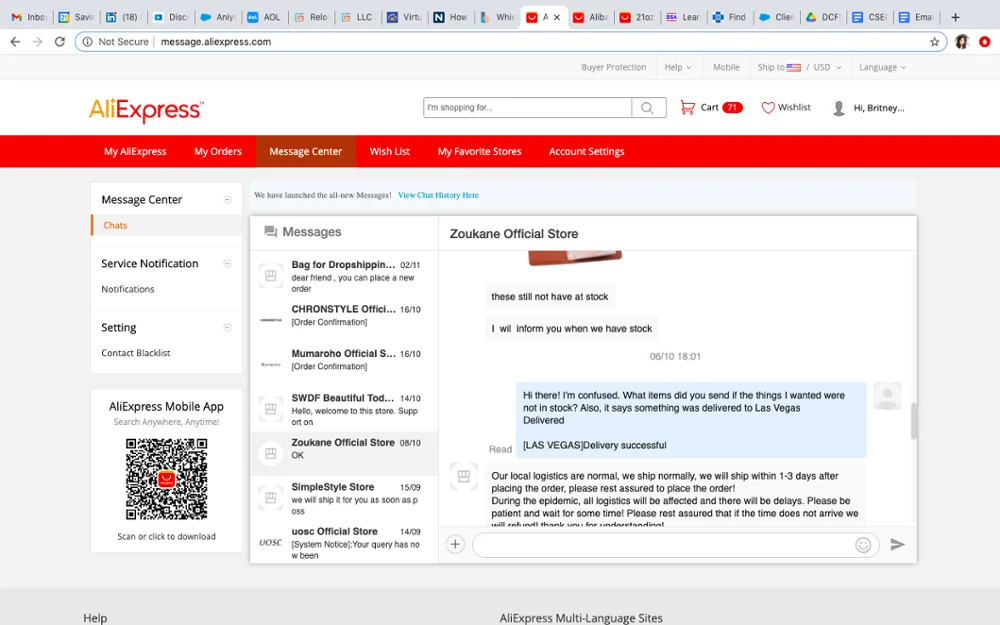The image size is (1000, 625).
Task: Click the Chrome profile picture icon
Action: [x=962, y=41]
